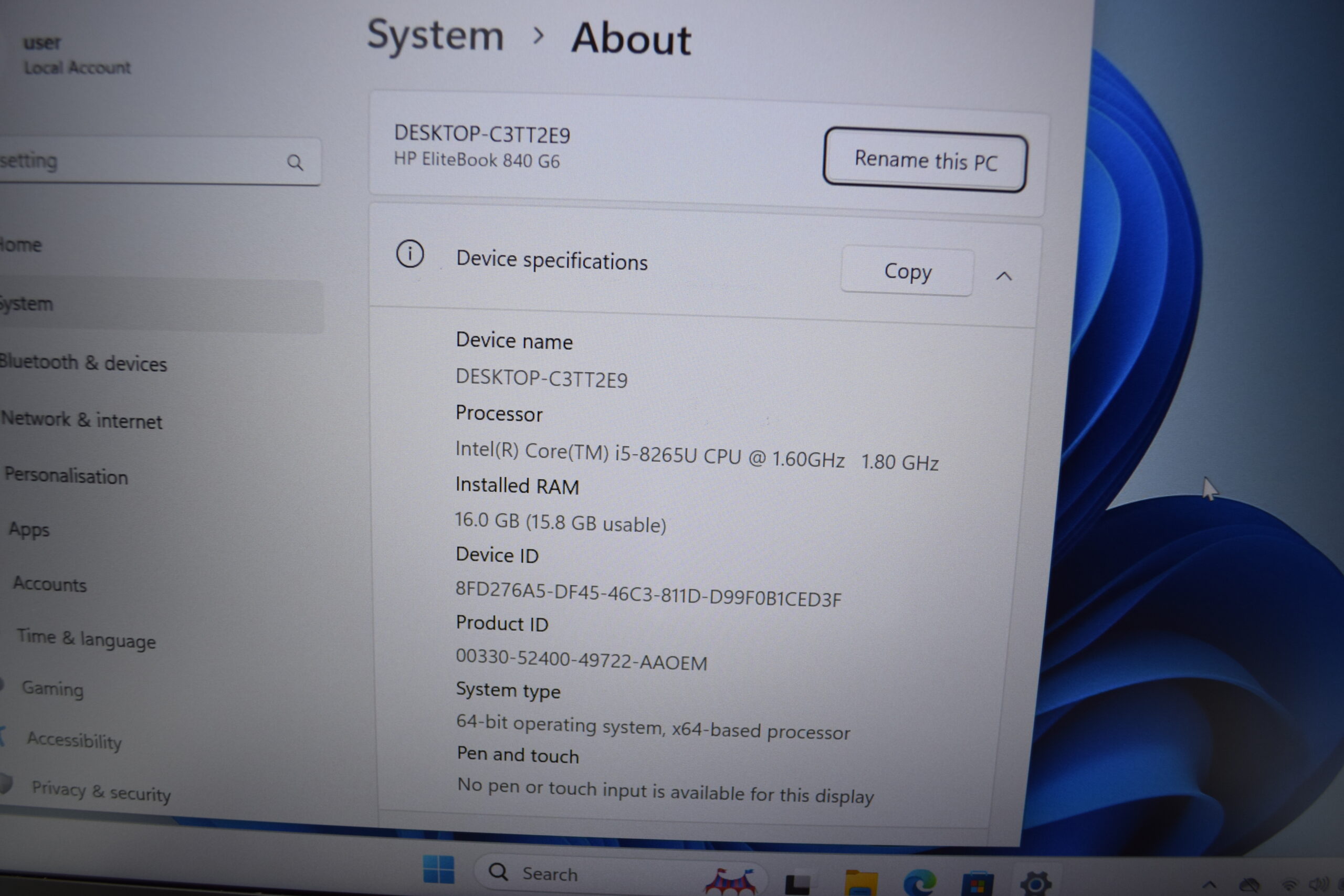This screenshot has width=1344, height=896.
Task: Open Privacy & security settings
Action: point(101,791)
